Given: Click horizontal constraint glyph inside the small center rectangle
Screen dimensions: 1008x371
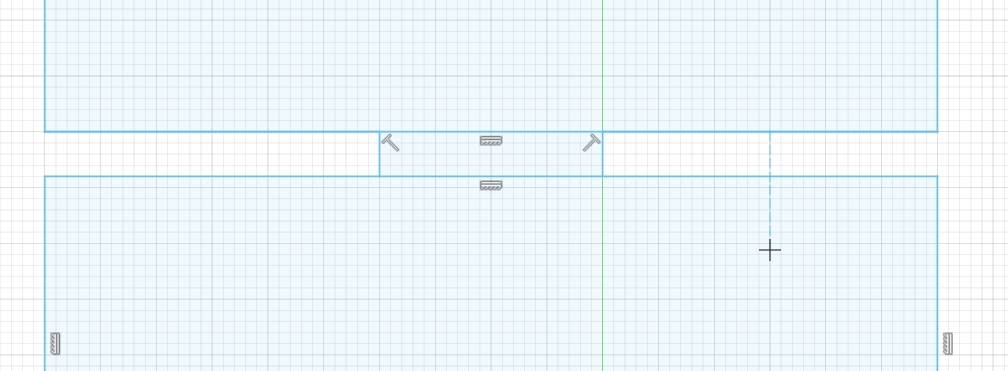Looking at the screenshot, I should pos(491,141).
